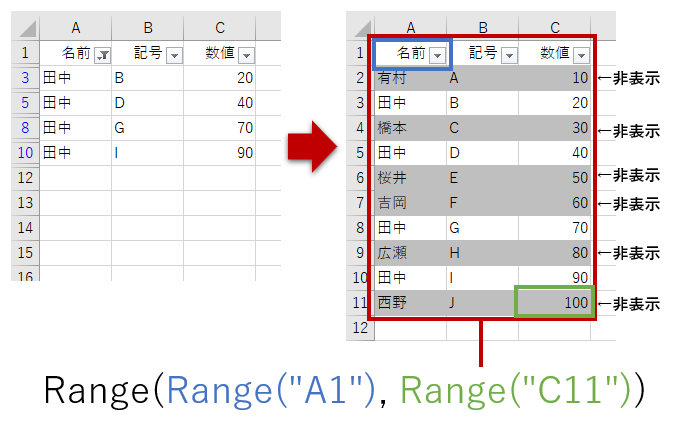Select row header 14 in left sheet
This screenshot has height=428, width=689.
(25, 228)
